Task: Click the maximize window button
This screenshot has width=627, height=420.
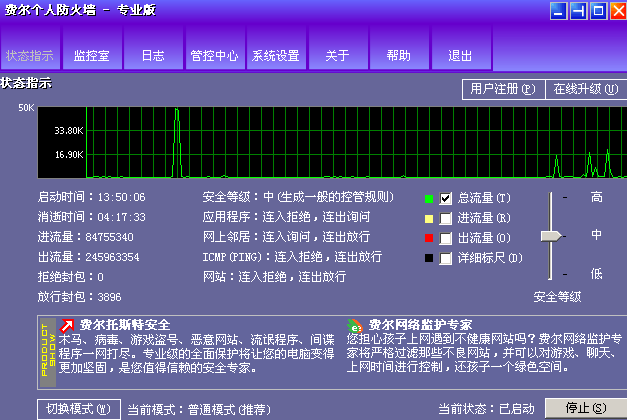Action: point(599,11)
